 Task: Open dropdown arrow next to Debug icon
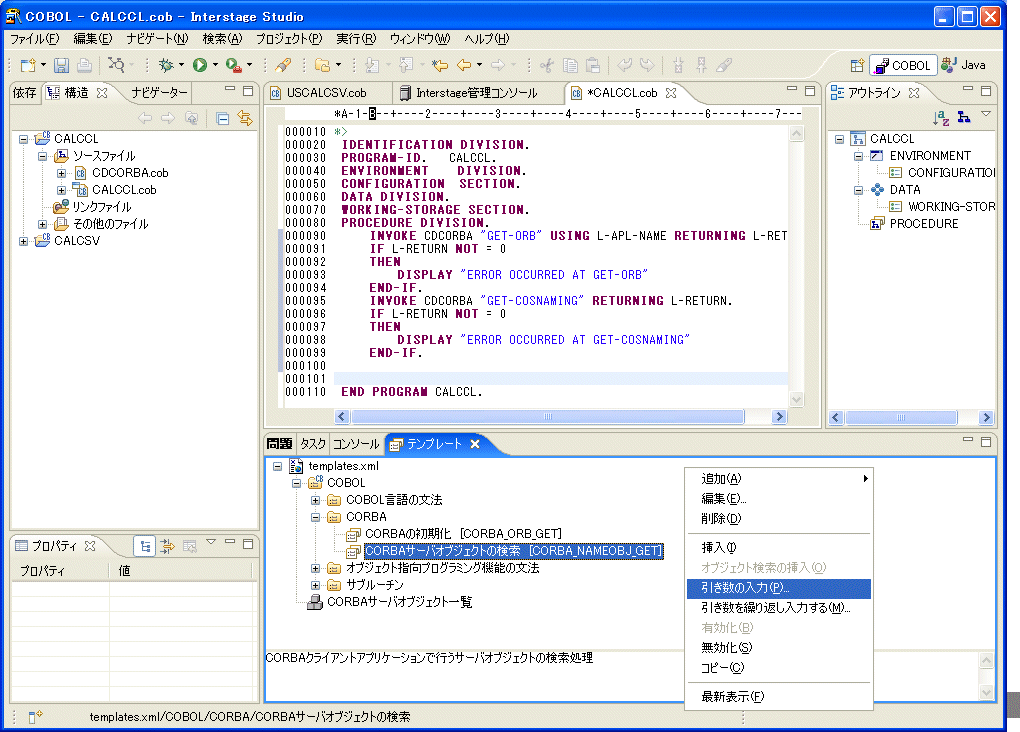click(181, 65)
